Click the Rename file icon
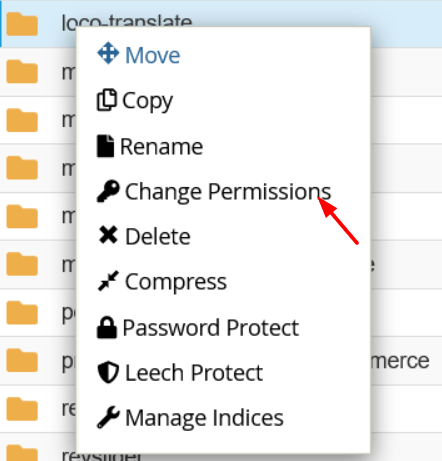This screenshot has width=442, height=461. click(x=105, y=146)
